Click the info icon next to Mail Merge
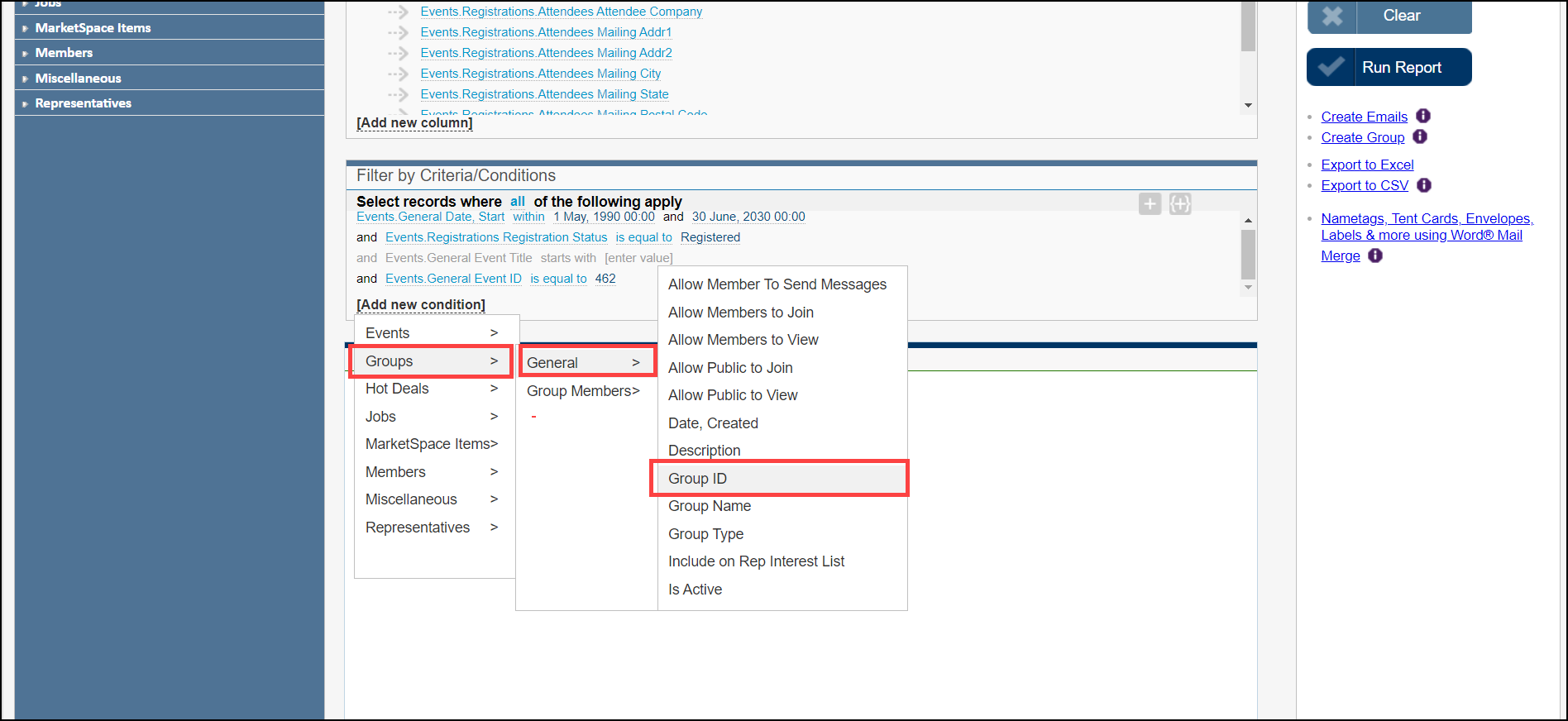 [x=1374, y=255]
